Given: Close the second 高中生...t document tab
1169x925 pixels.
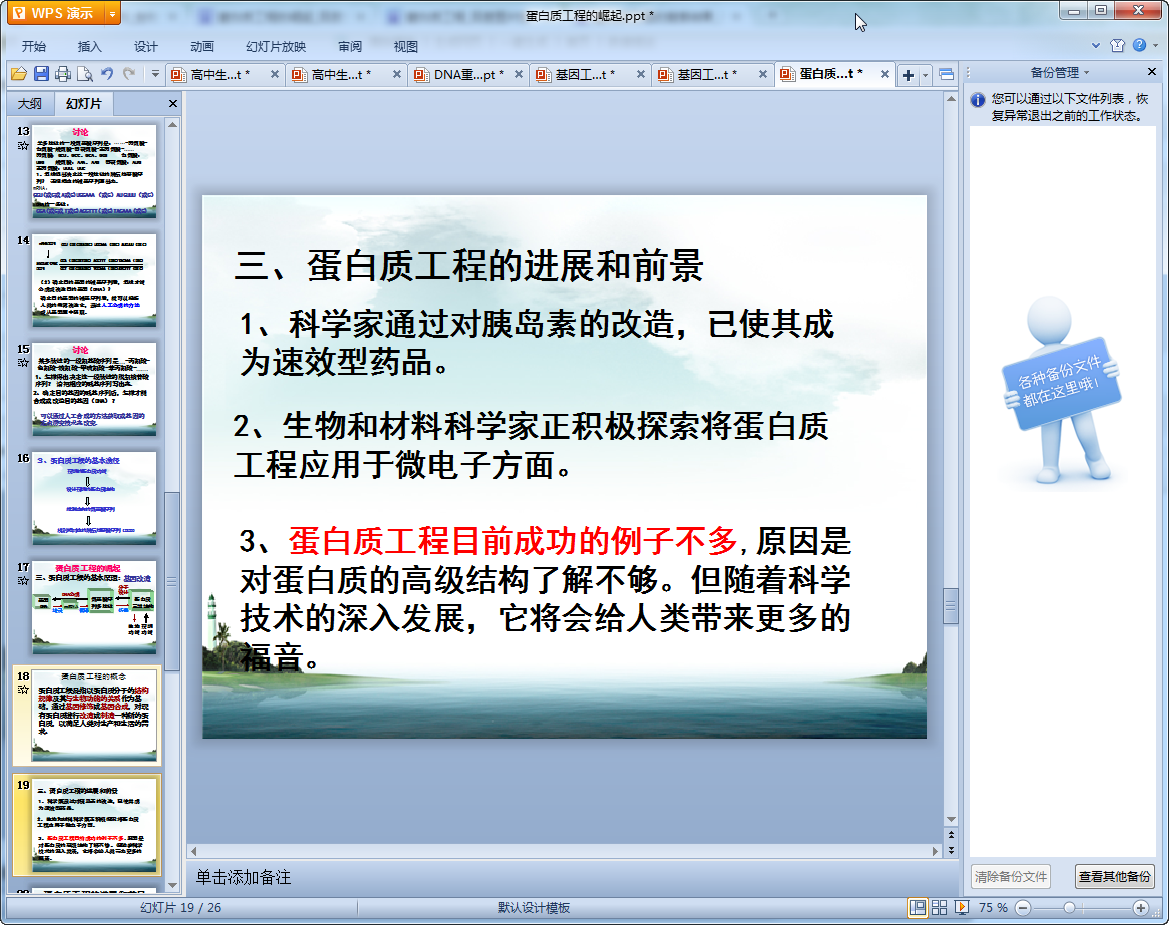Looking at the screenshot, I should pyautogui.click(x=397, y=74).
